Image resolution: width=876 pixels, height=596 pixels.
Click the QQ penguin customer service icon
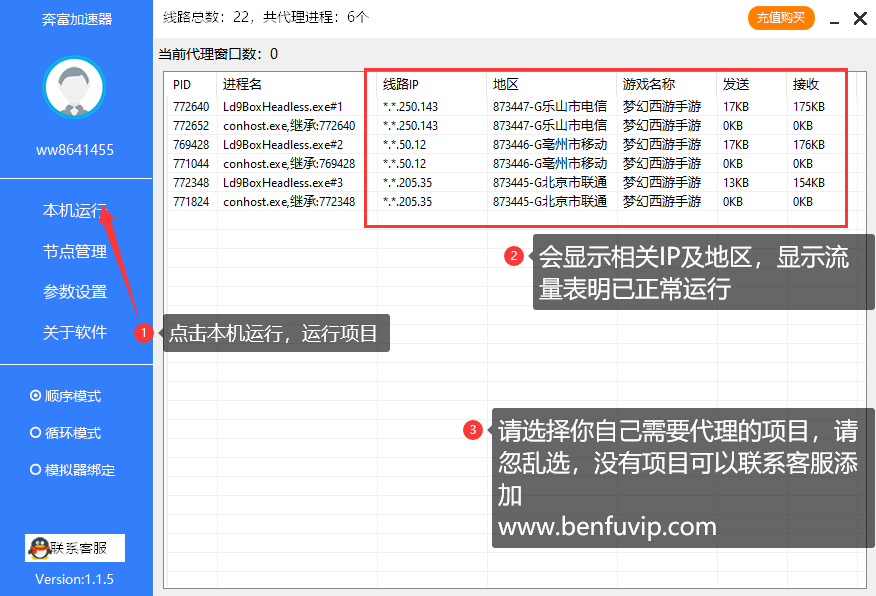[x=39, y=548]
